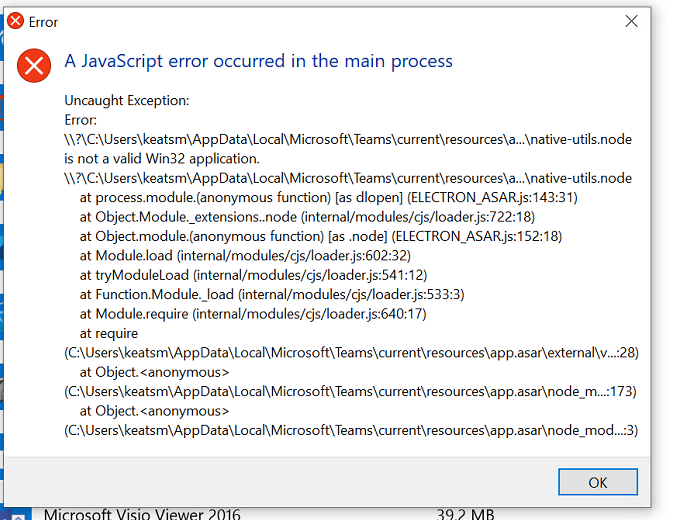The image size is (676, 520).
Task: Click the Module.load loader.js:602:32 line
Action: 245,256
